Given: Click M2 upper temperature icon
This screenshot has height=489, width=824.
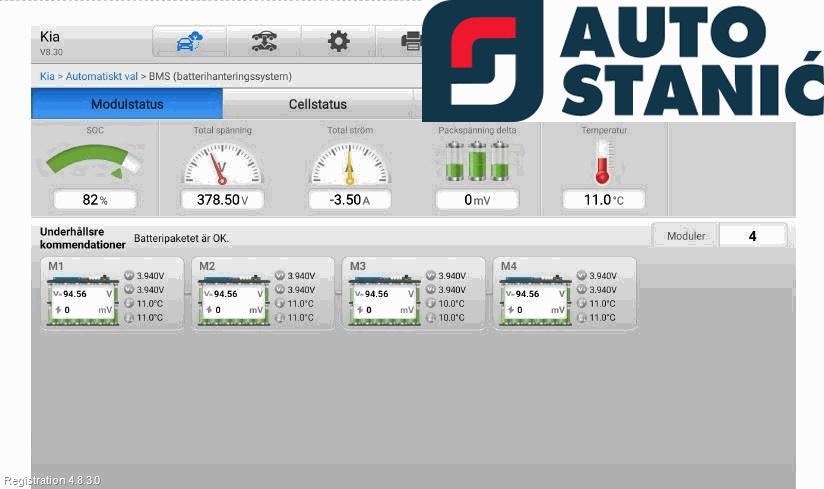Looking at the screenshot, I should [280, 303].
